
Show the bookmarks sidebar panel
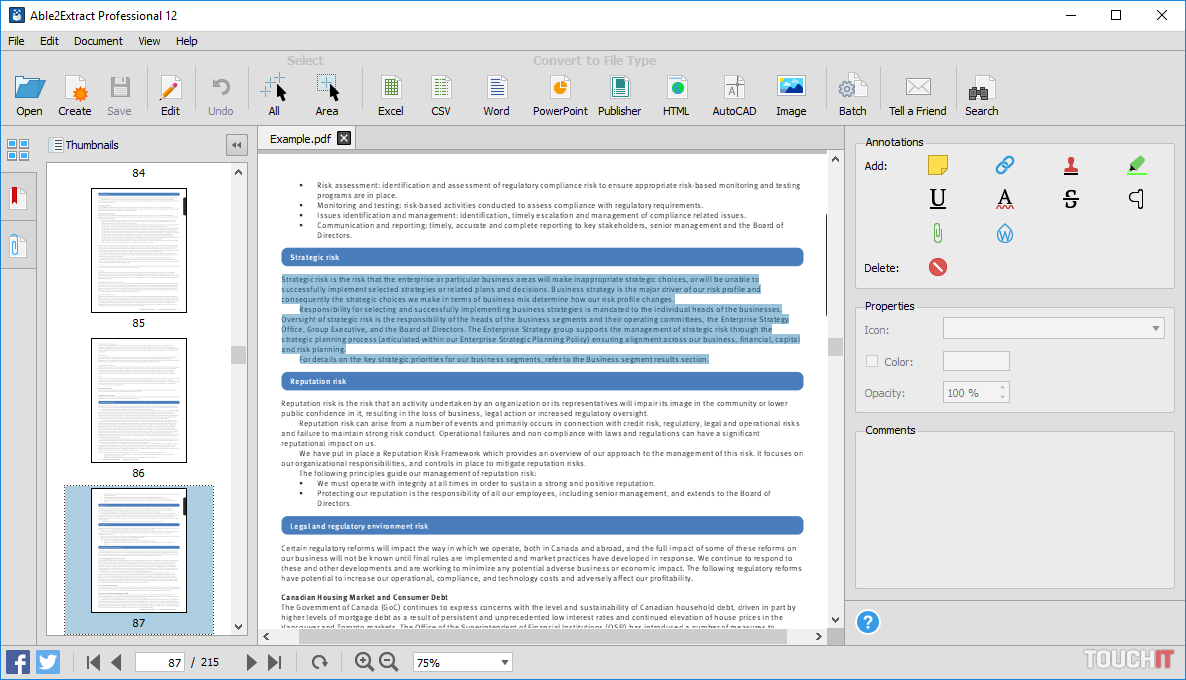[x=17, y=198]
